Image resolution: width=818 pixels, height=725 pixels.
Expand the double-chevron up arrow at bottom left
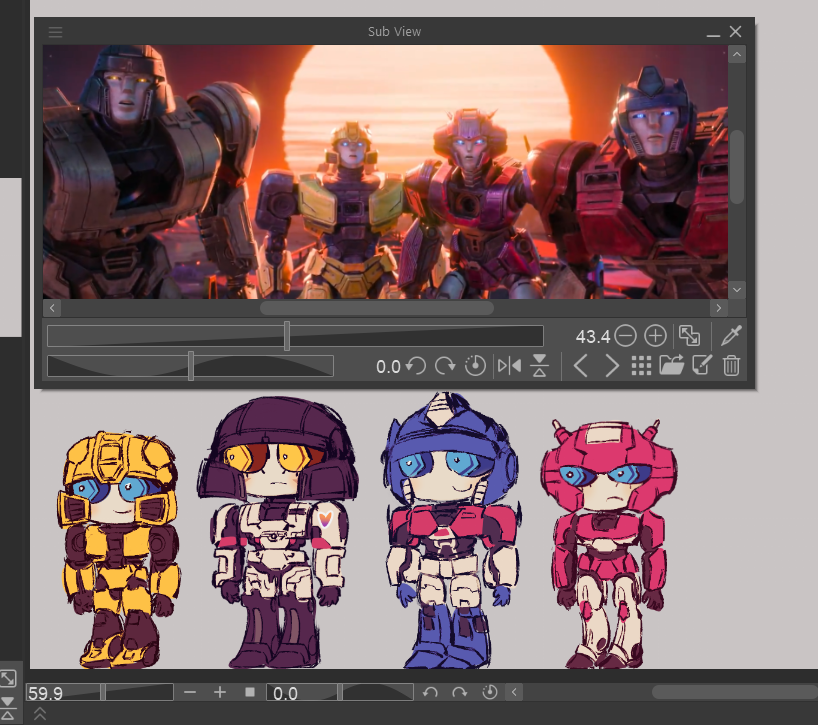(x=40, y=713)
